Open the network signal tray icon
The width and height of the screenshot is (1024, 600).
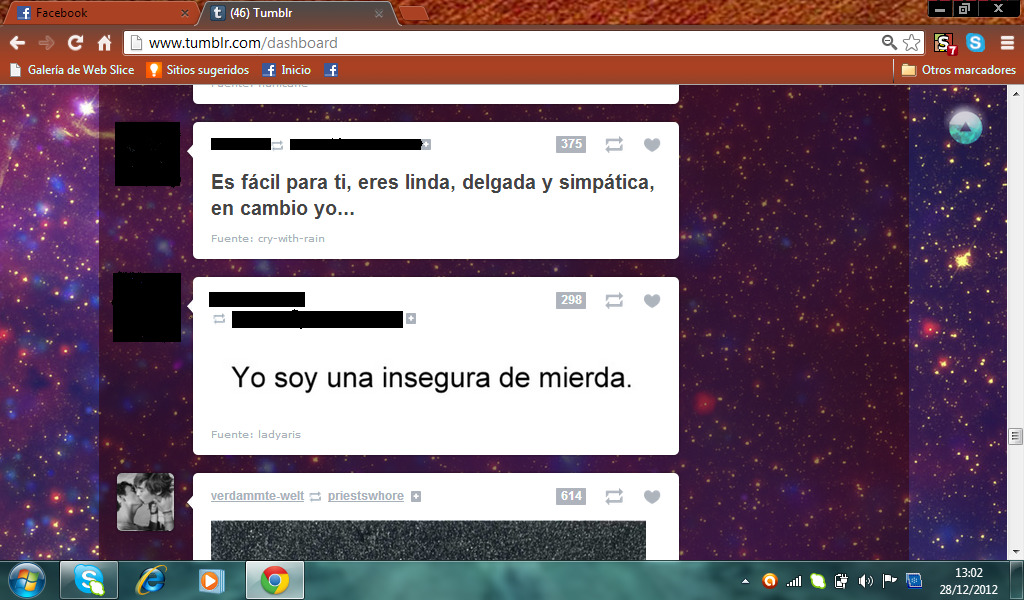click(x=794, y=580)
